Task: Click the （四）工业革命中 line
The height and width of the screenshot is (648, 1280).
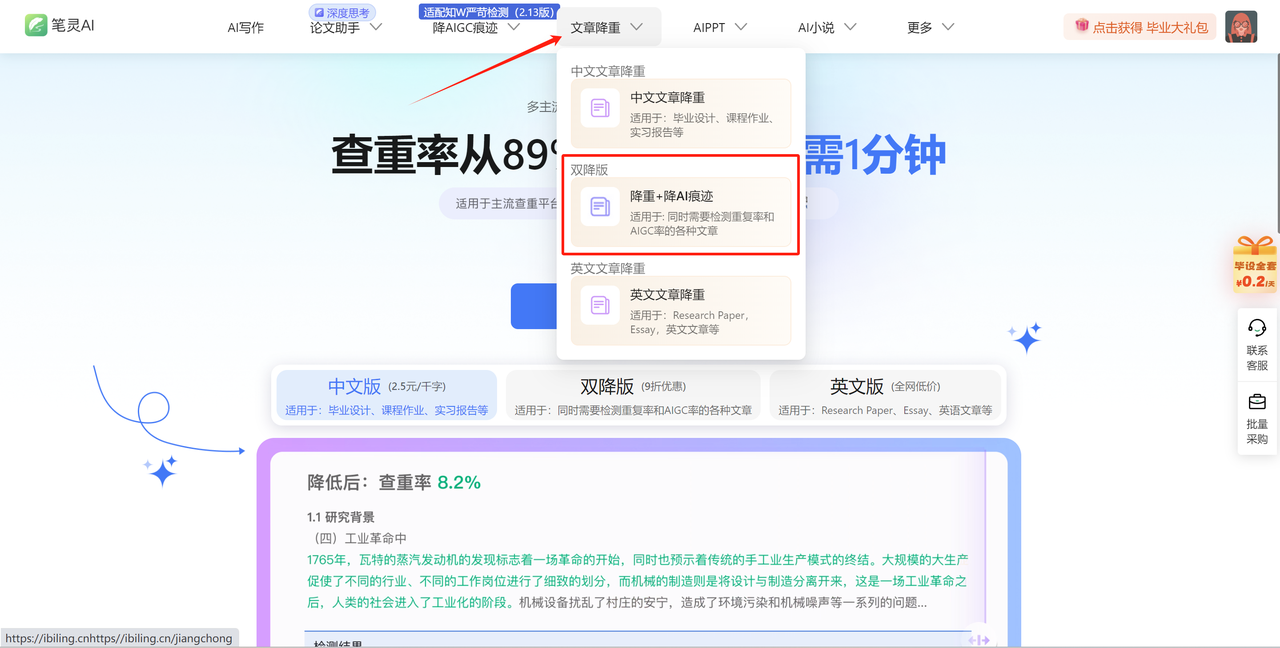Action: point(357,538)
